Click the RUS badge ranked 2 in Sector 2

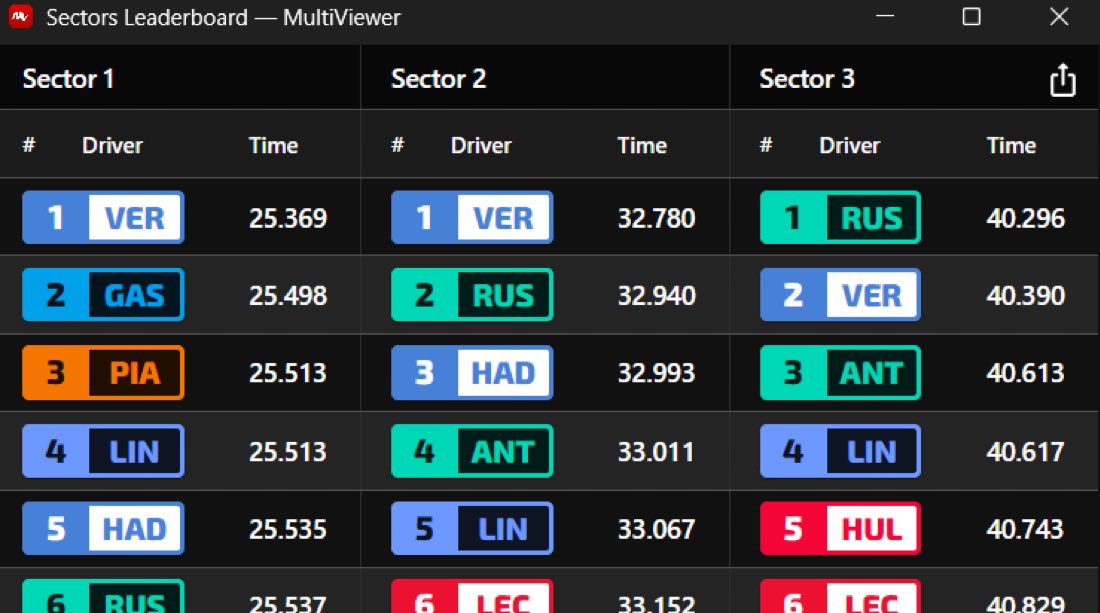pyautogui.click(x=472, y=295)
